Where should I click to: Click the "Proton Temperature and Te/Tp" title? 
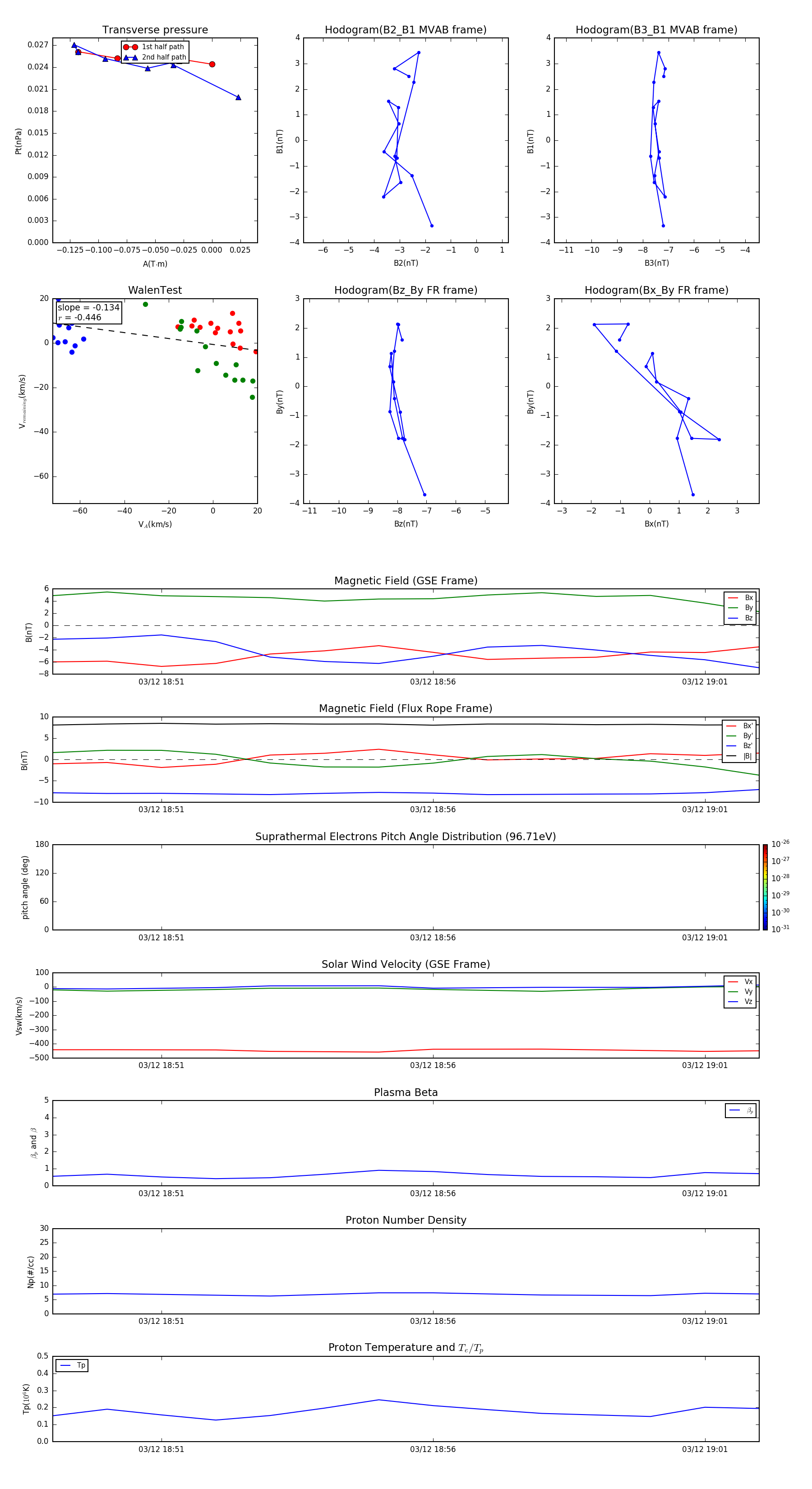[406, 1348]
